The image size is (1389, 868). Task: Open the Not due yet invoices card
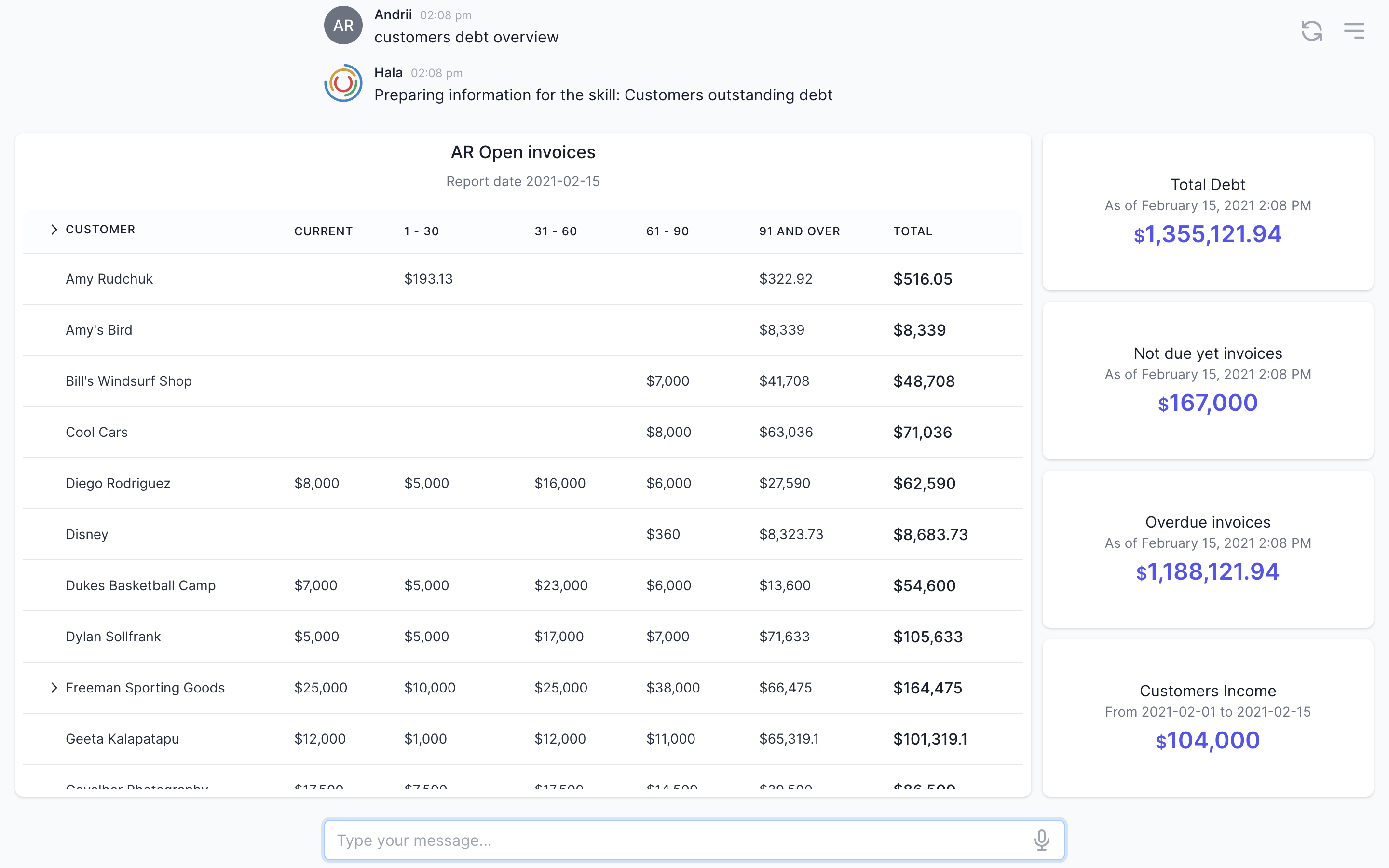[1208, 380]
